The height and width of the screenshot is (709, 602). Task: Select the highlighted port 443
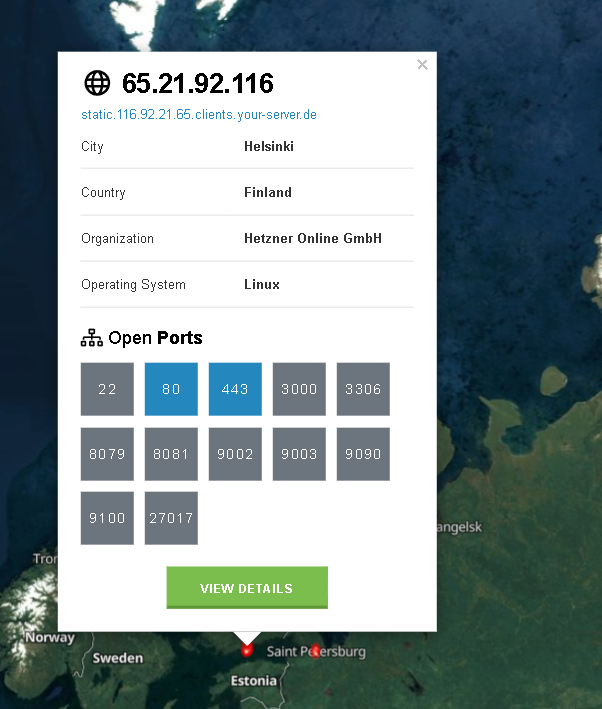tap(235, 389)
